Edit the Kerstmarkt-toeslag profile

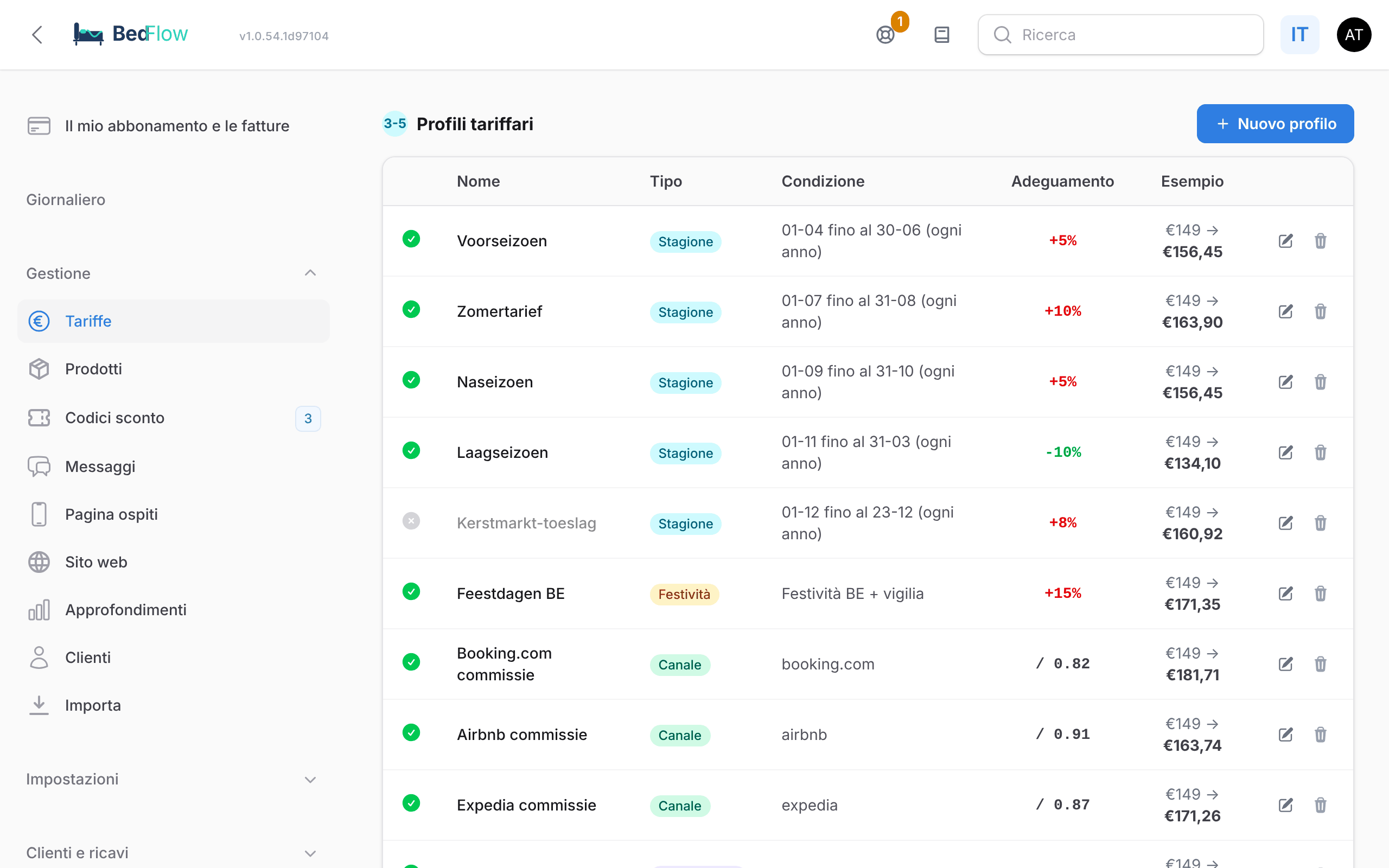click(x=1286, y=523)
